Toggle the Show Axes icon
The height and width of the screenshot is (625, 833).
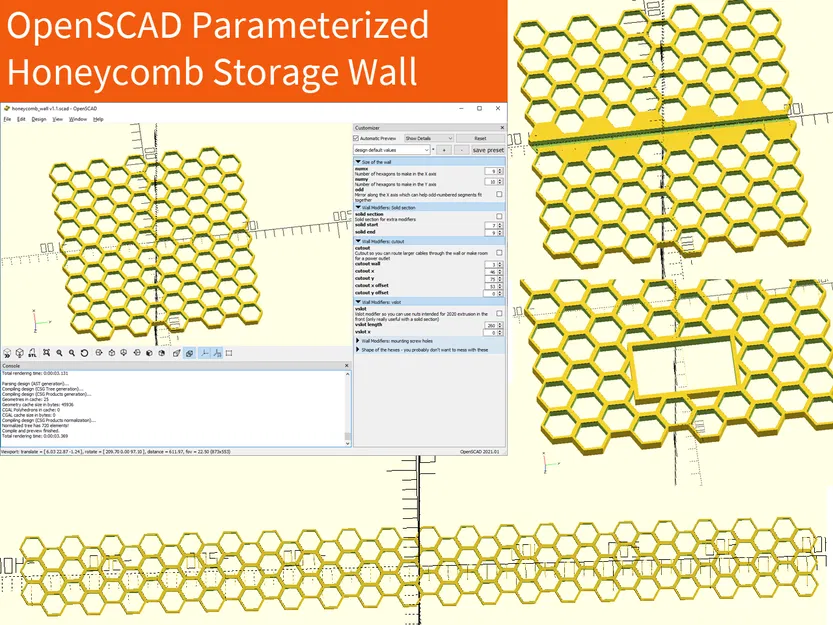point(205,353)
